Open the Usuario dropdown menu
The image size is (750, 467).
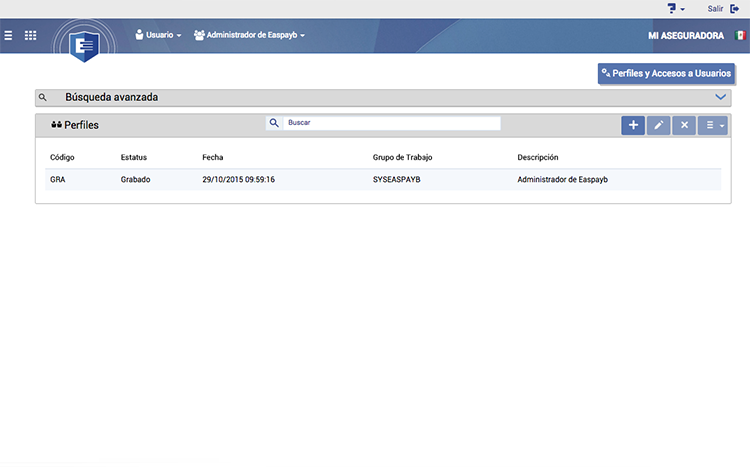pos(158,35)
